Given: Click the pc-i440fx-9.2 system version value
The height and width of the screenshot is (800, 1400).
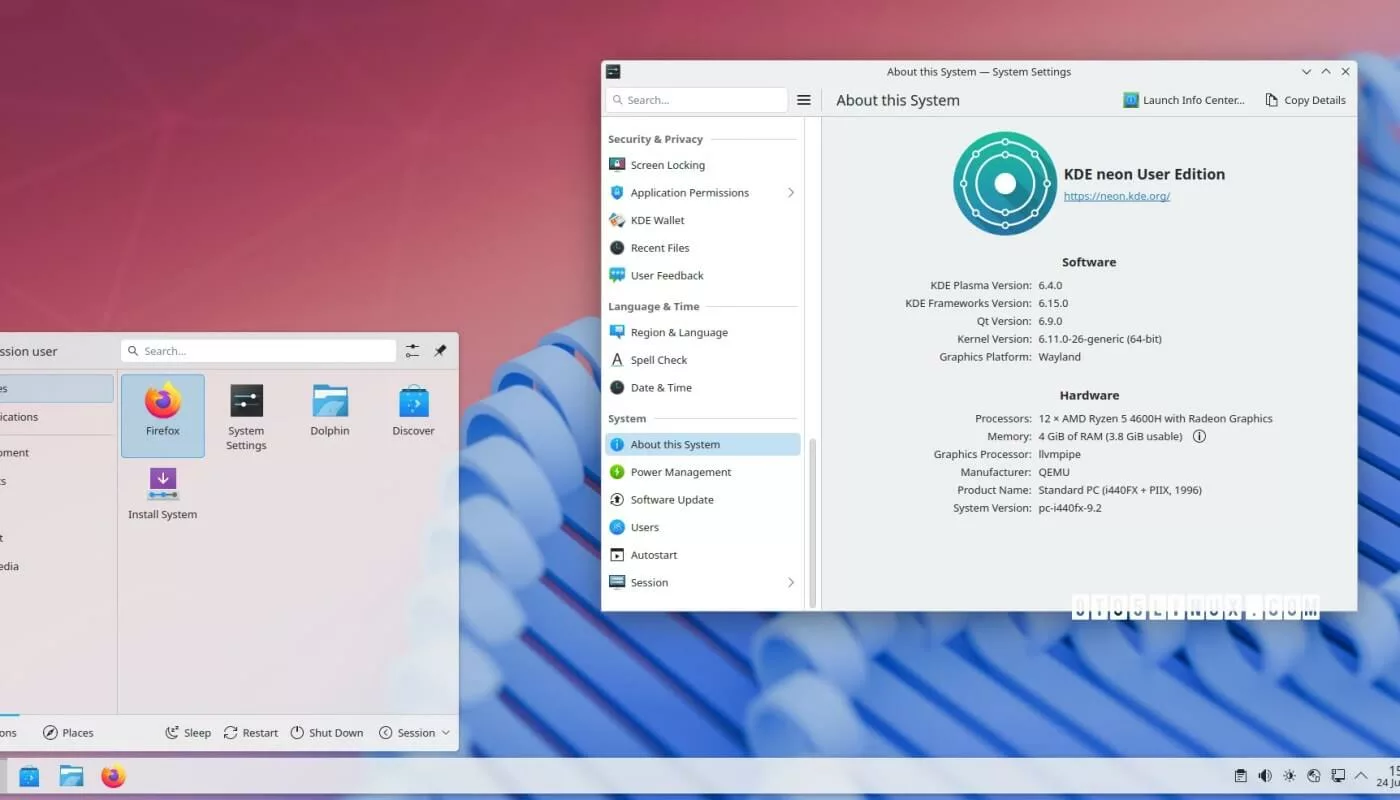Looking at the screenshot, I should [x=1070, y=508].
